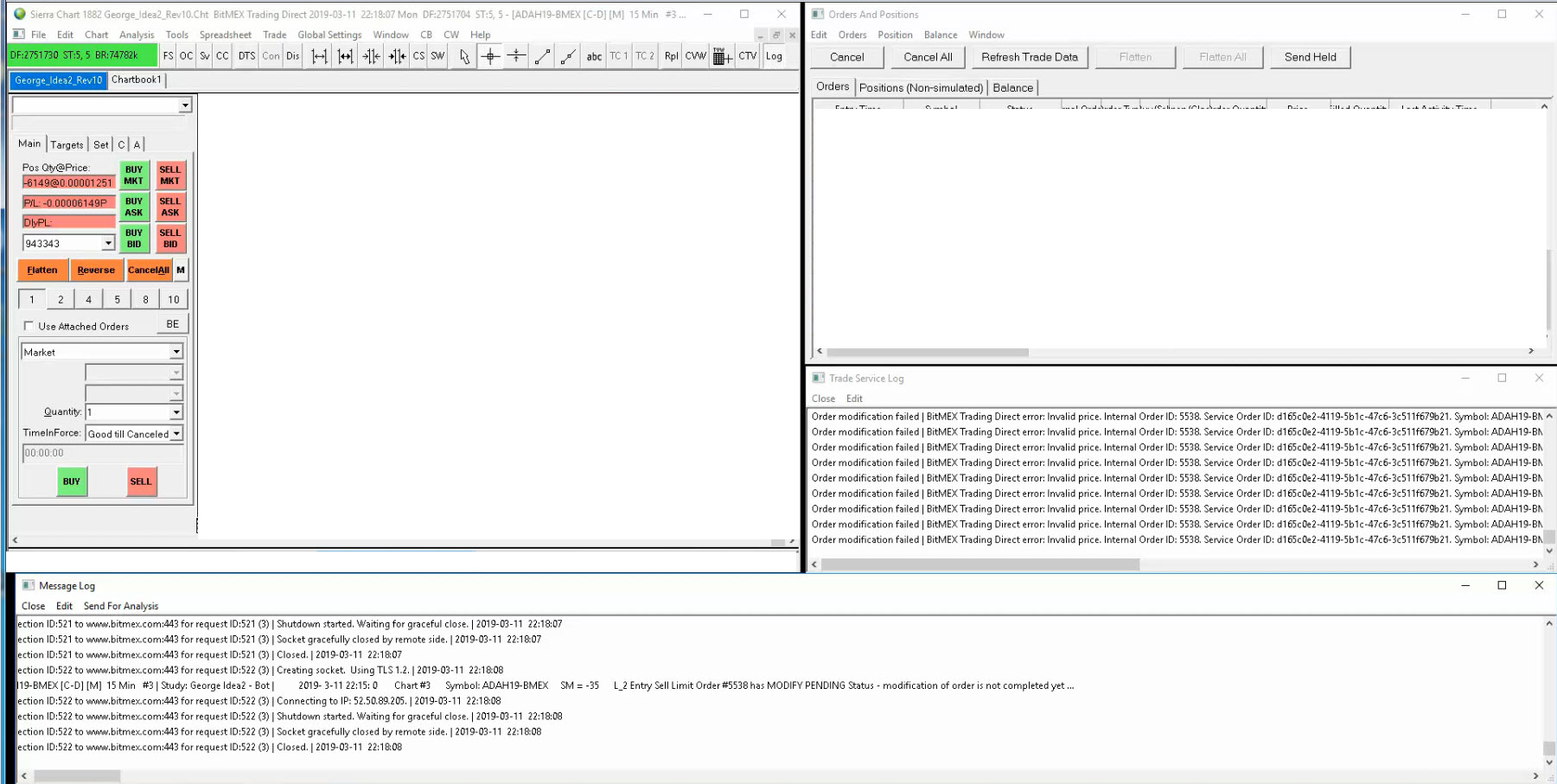The height and width of the screenshot is (784, 1557).
Task: Switch to the Balance tab
Action: pyautogui.click(x=1012, y=87)
